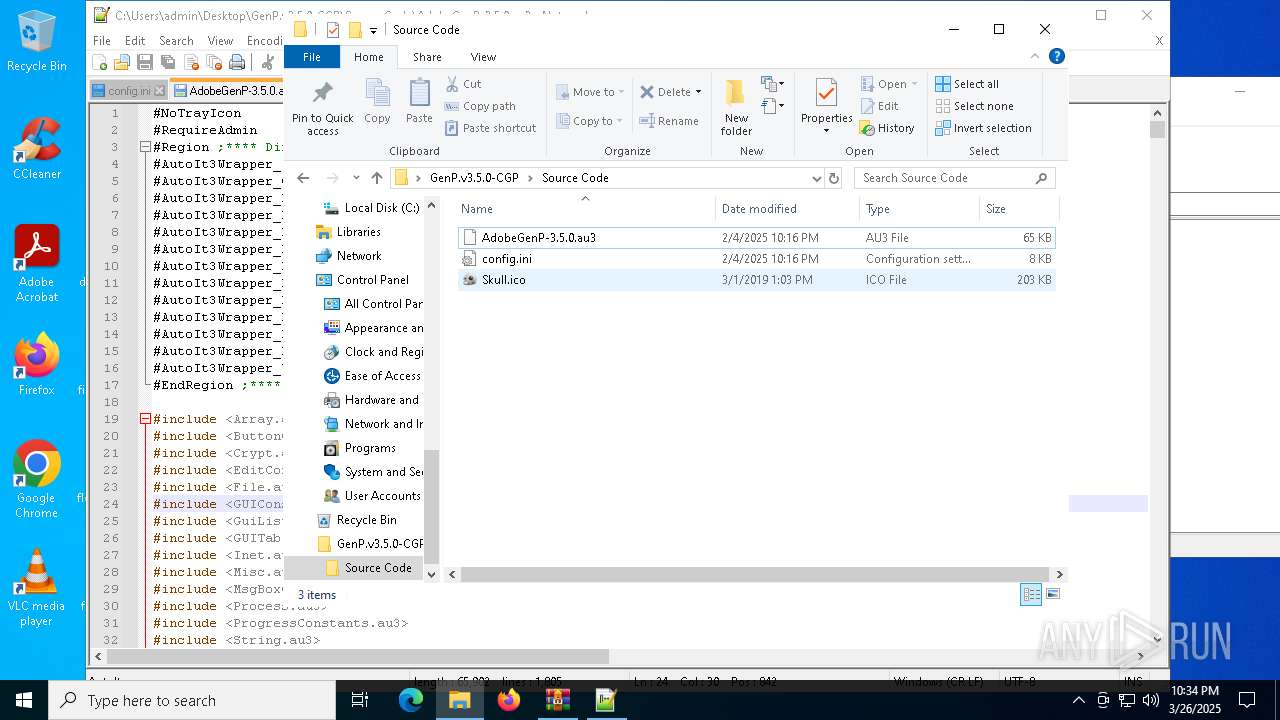1280x720 pixels.
Task: Sort by Name column header
Action: pos(586,209)
